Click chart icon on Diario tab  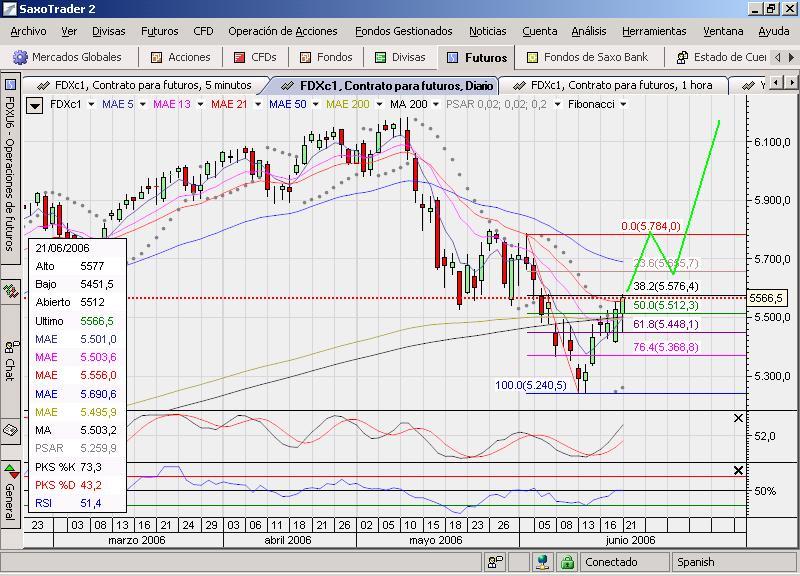(x=288, y=86)
